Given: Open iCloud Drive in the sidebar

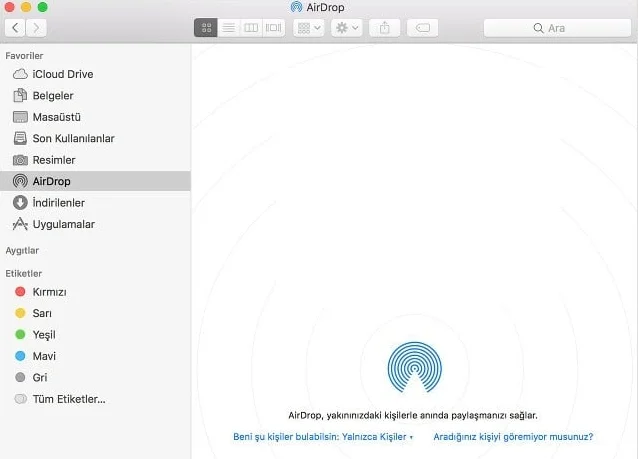Looking at the screenshot, I should [62, 74].
